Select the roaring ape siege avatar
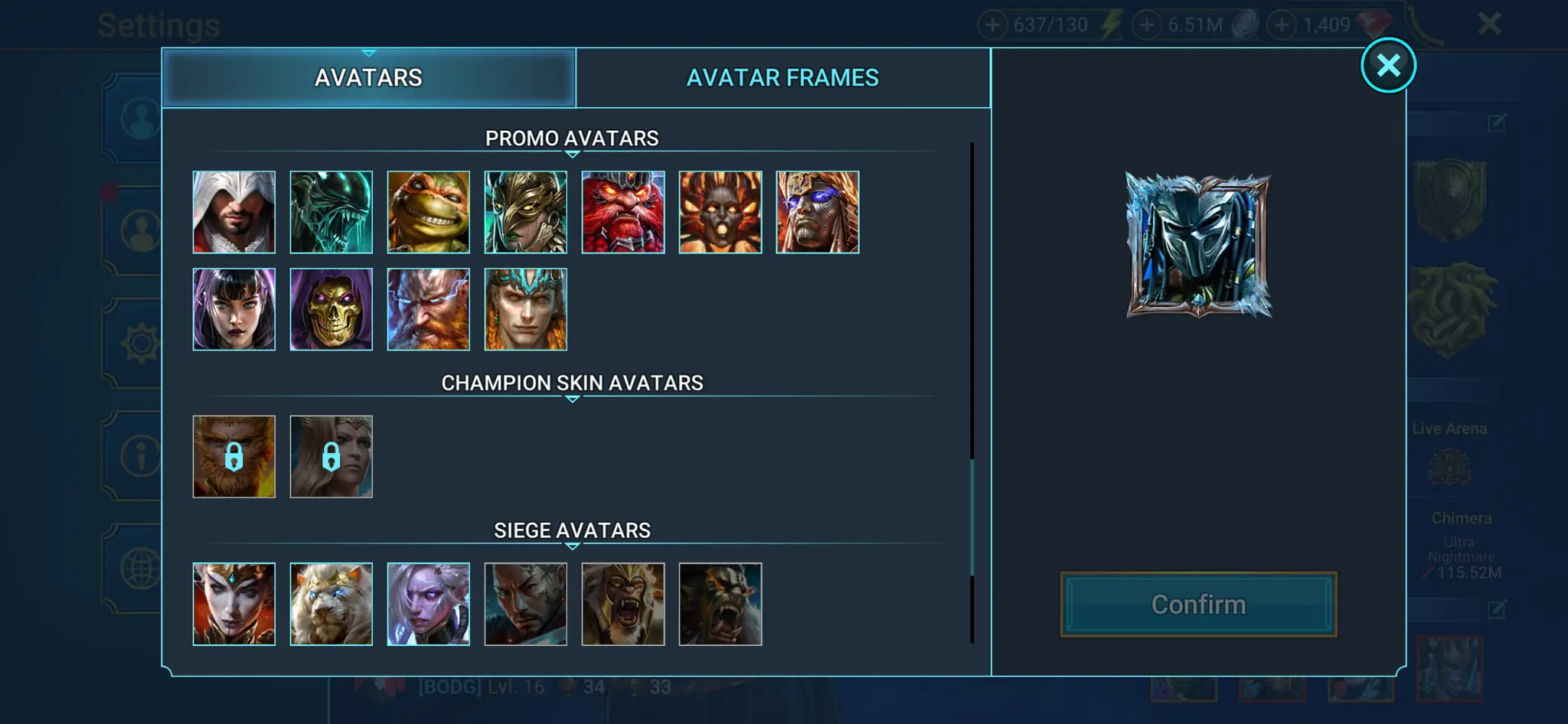 [x=622, y=604]
